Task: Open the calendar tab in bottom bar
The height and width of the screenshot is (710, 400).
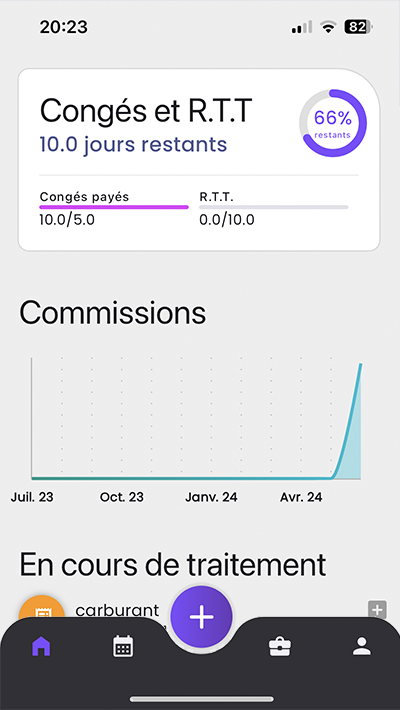Action: pyautogui.click(x=123, y=646)
